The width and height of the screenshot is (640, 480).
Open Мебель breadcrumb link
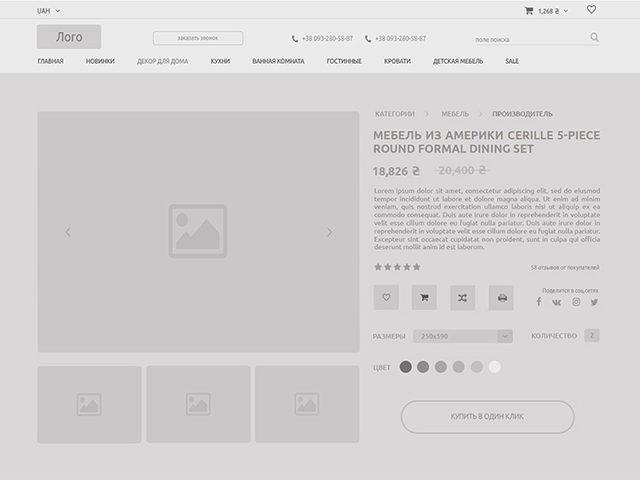coord(455,114)
